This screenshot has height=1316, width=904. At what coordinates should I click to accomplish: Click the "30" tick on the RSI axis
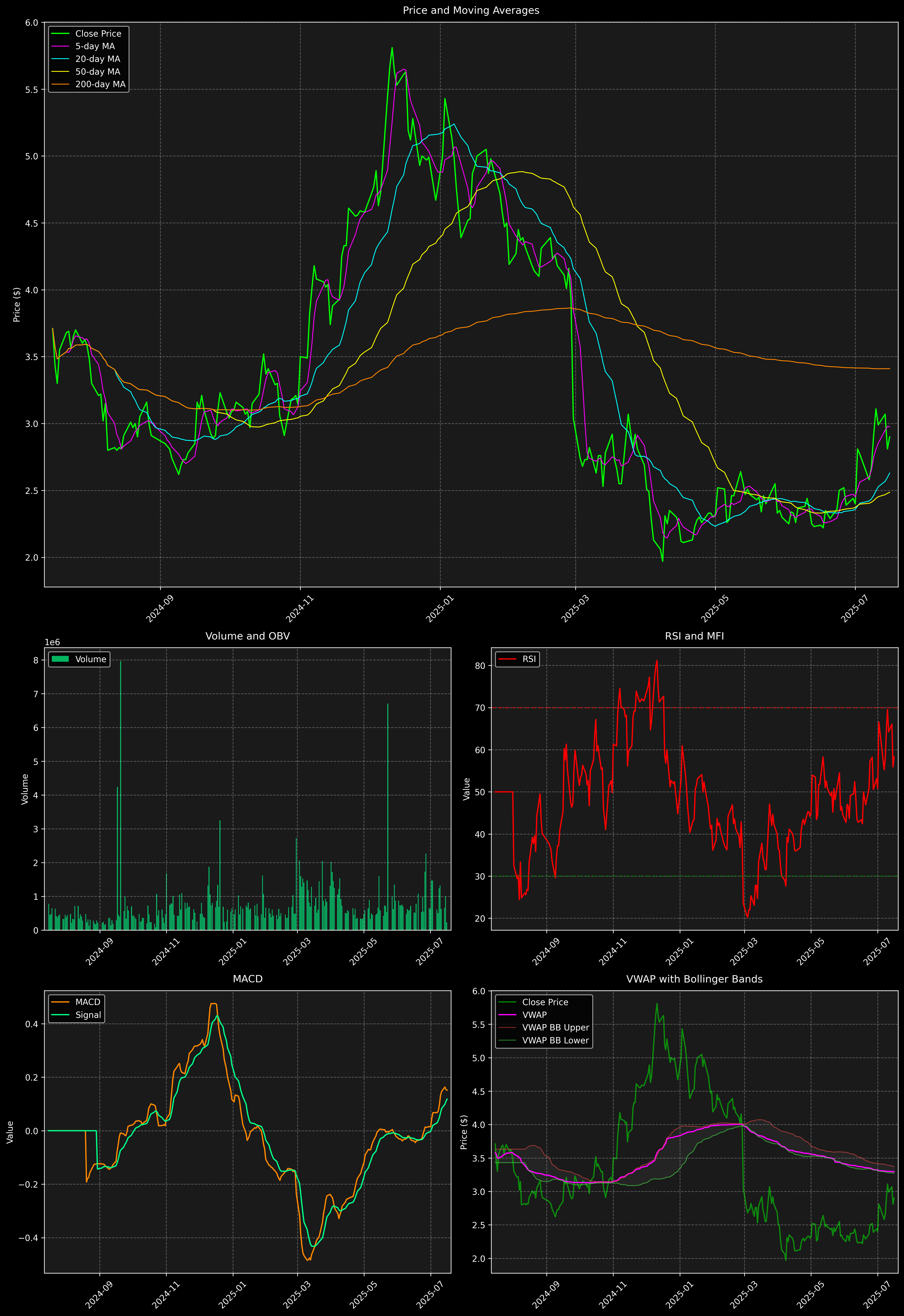[x=480, y=877]
